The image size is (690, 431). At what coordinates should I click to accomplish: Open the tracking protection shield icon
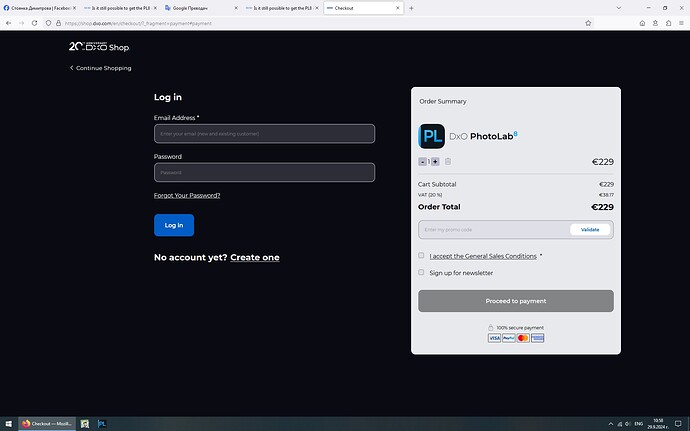point(48,23)
